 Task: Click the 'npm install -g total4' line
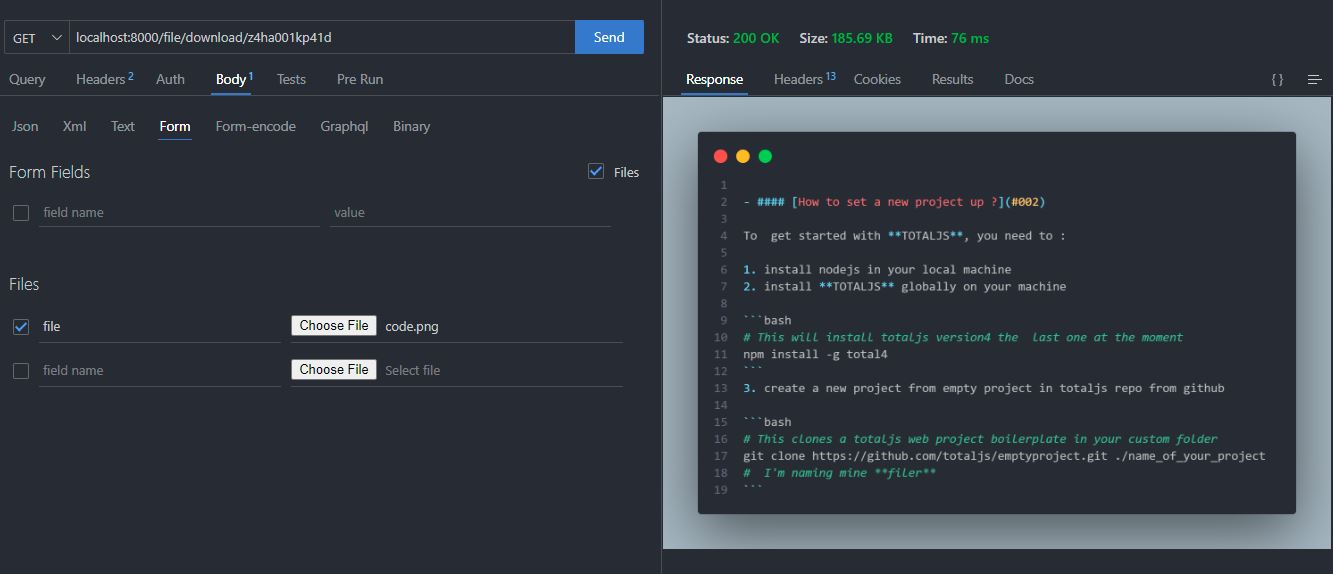pyautogui.click(x=815, y=354)
